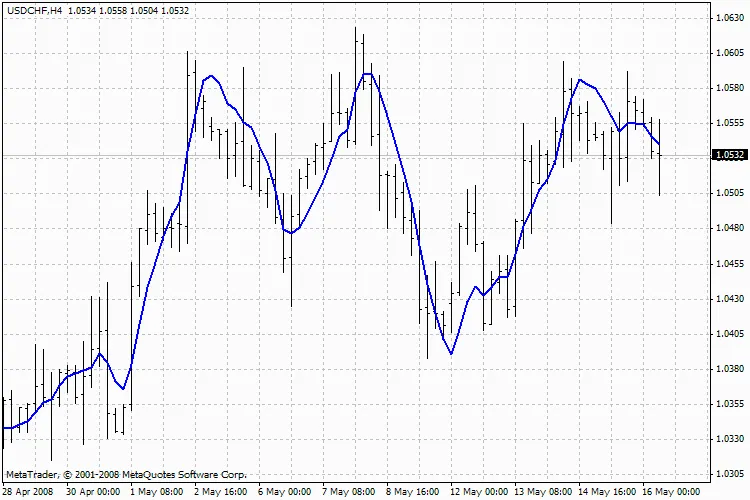The width and height of the screenshot is (750, 500).
Task: Click the 28 Apr 2008 date label
Action: click(x=26, y=492)
